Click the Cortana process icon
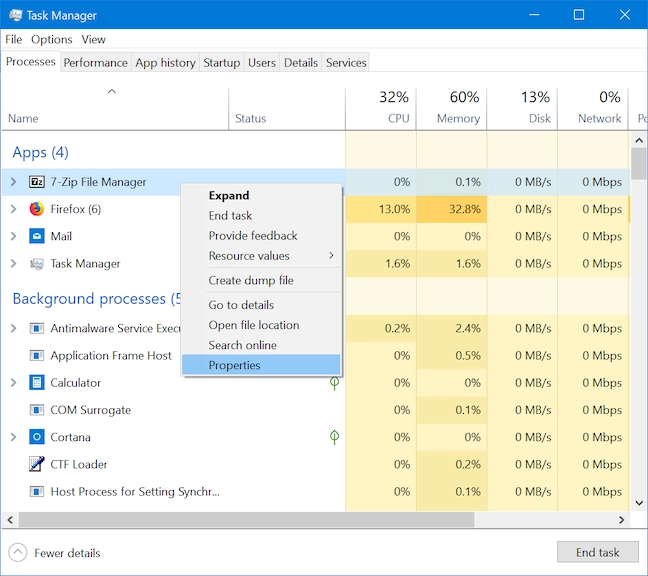This screenshot has height=576, width=648. 37,437
